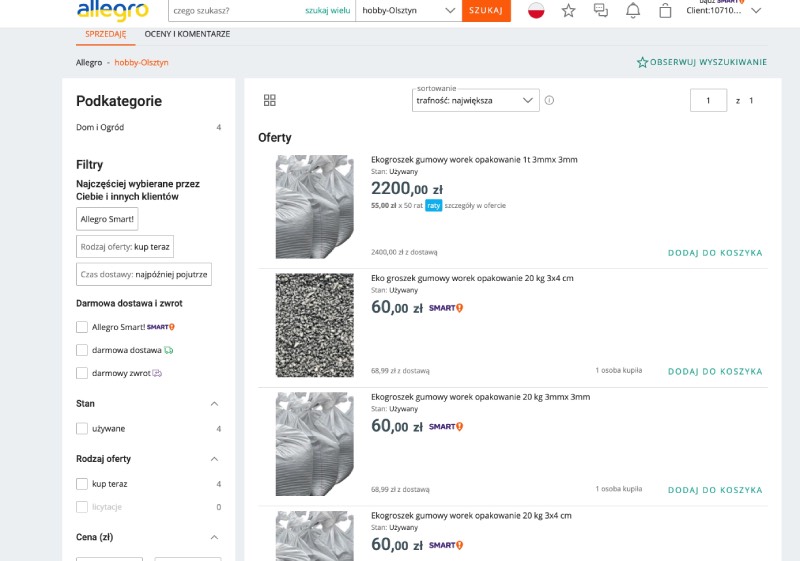
Task: Switch to the SPRZEDAJĘ tab
Action: tap(106, 34)
